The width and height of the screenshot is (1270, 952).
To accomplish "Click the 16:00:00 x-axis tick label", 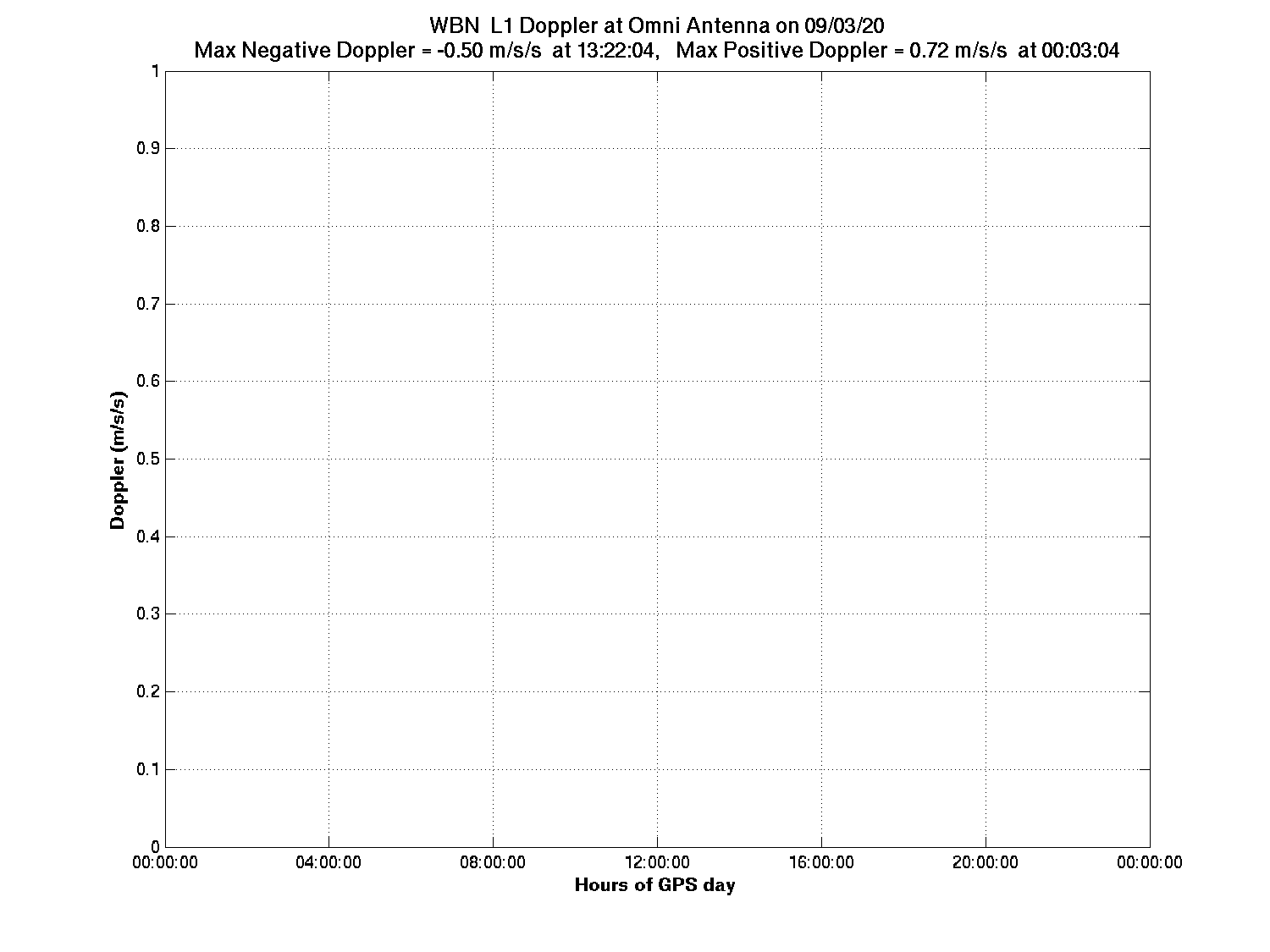I will coord(821,862).
